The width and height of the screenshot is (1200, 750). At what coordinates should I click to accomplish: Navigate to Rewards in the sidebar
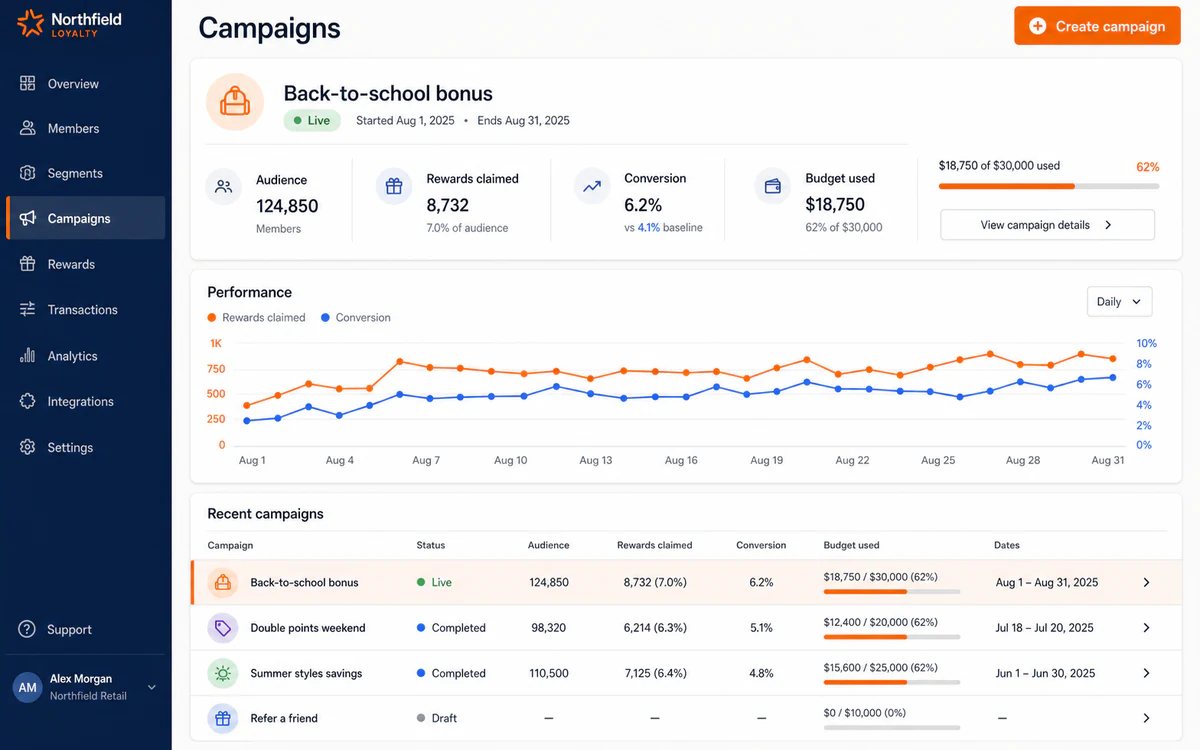86,264
